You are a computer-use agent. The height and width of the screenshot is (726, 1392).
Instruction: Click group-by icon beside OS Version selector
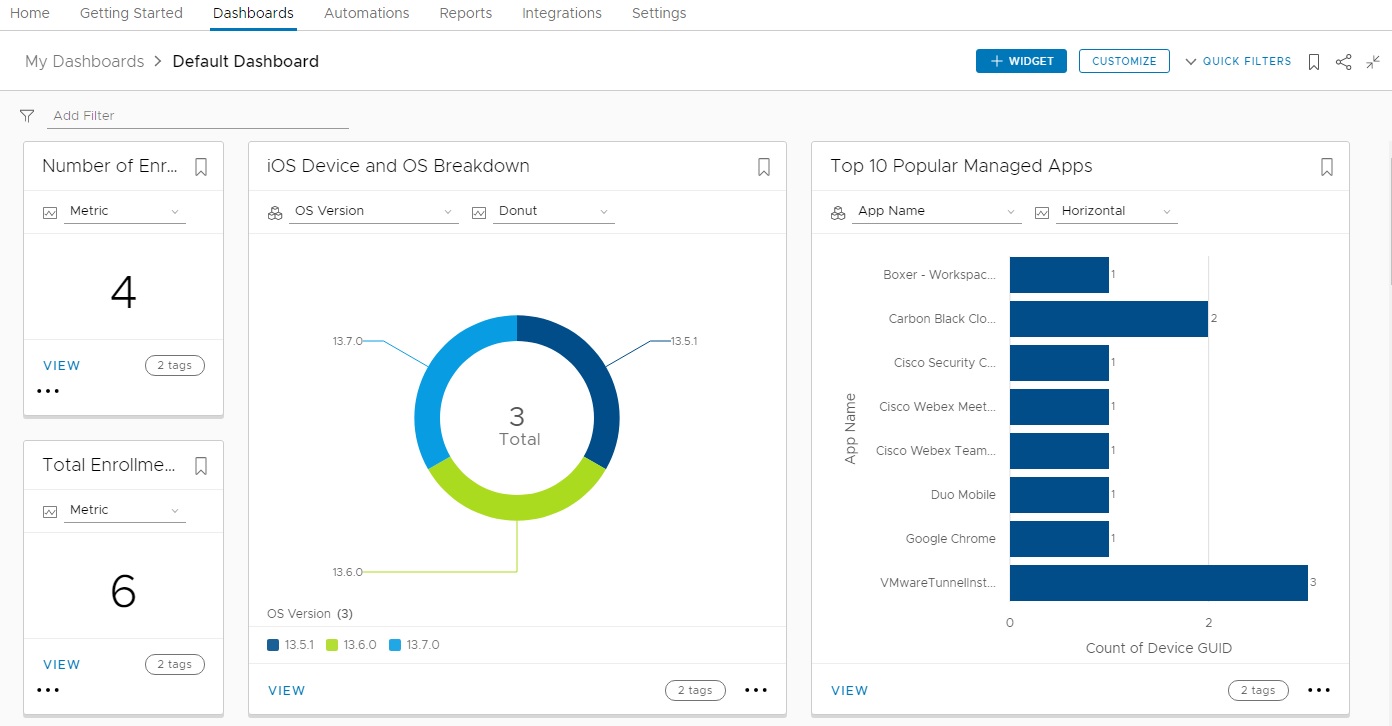coord(275,212)
